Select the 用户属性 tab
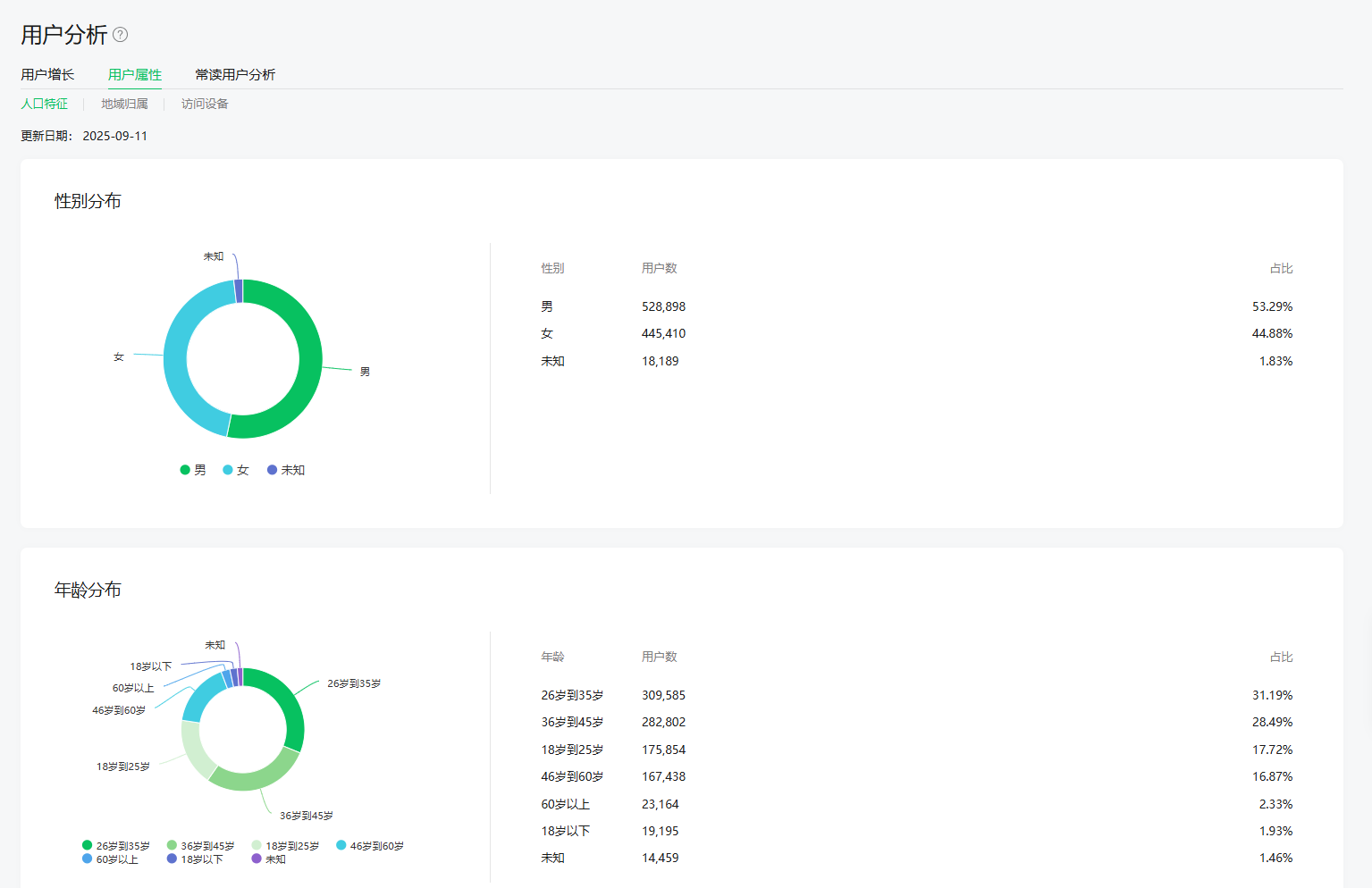Image resolution: width=1372 pixels, height=888 pixels. click(x=135, y=74)
